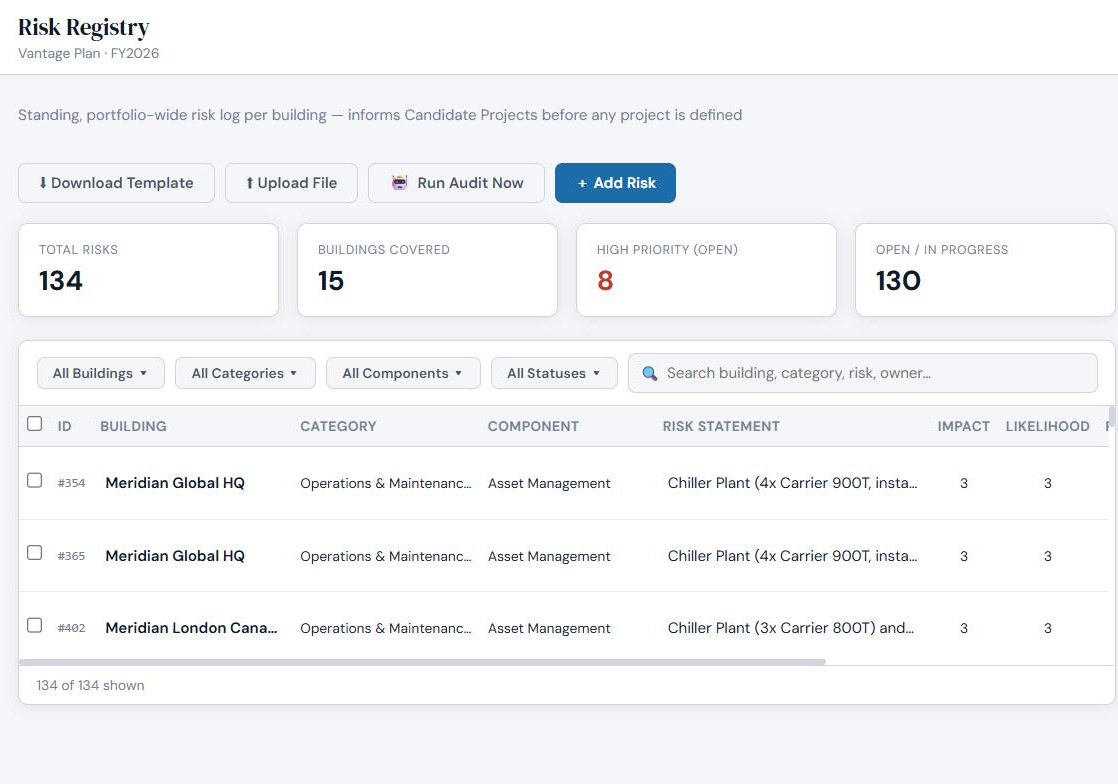Image resolution: width=1118 pixels, height=784 pixels.
Task: Click into the search building, category field
Action: [x=863, y=373]
